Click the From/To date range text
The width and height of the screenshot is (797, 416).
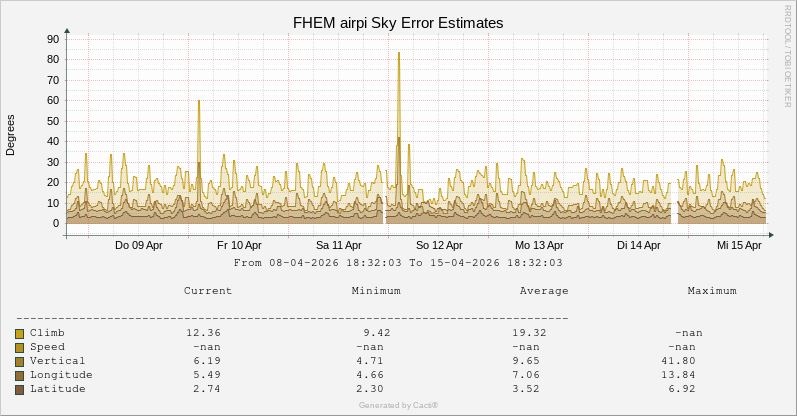pyautogui.click(x=398, y=263)
